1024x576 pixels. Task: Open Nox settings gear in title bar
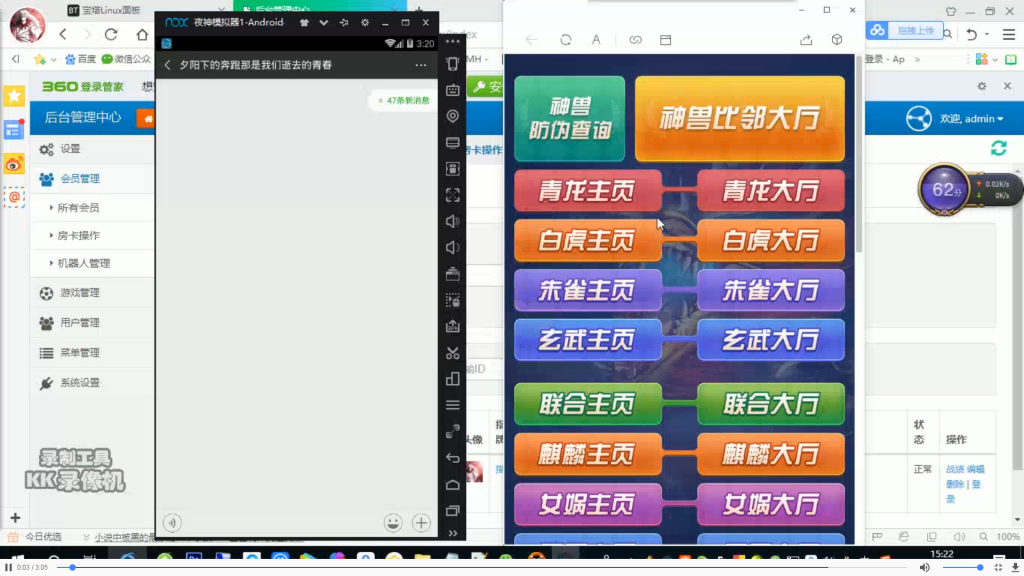click(x=365, y=22)
